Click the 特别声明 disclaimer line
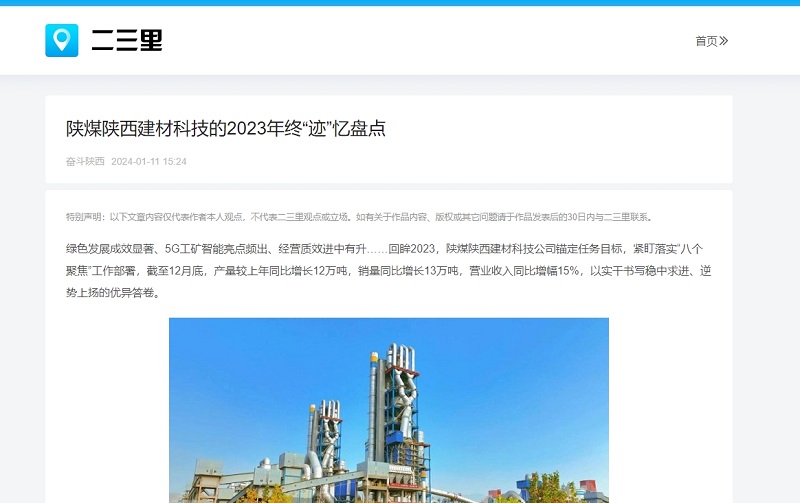The height and width of the screenshot is (503, 800). coord(359,217)
